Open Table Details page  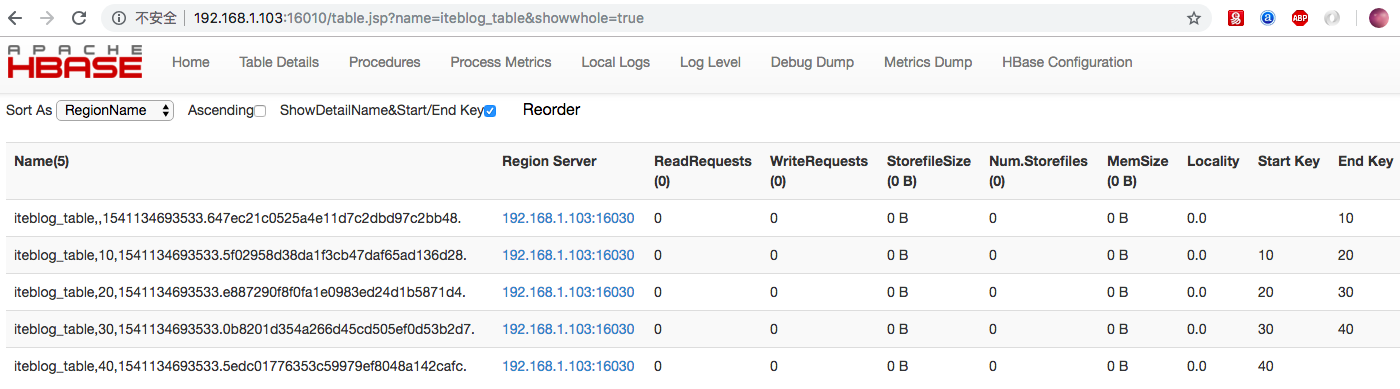click(x=279, y=62)
